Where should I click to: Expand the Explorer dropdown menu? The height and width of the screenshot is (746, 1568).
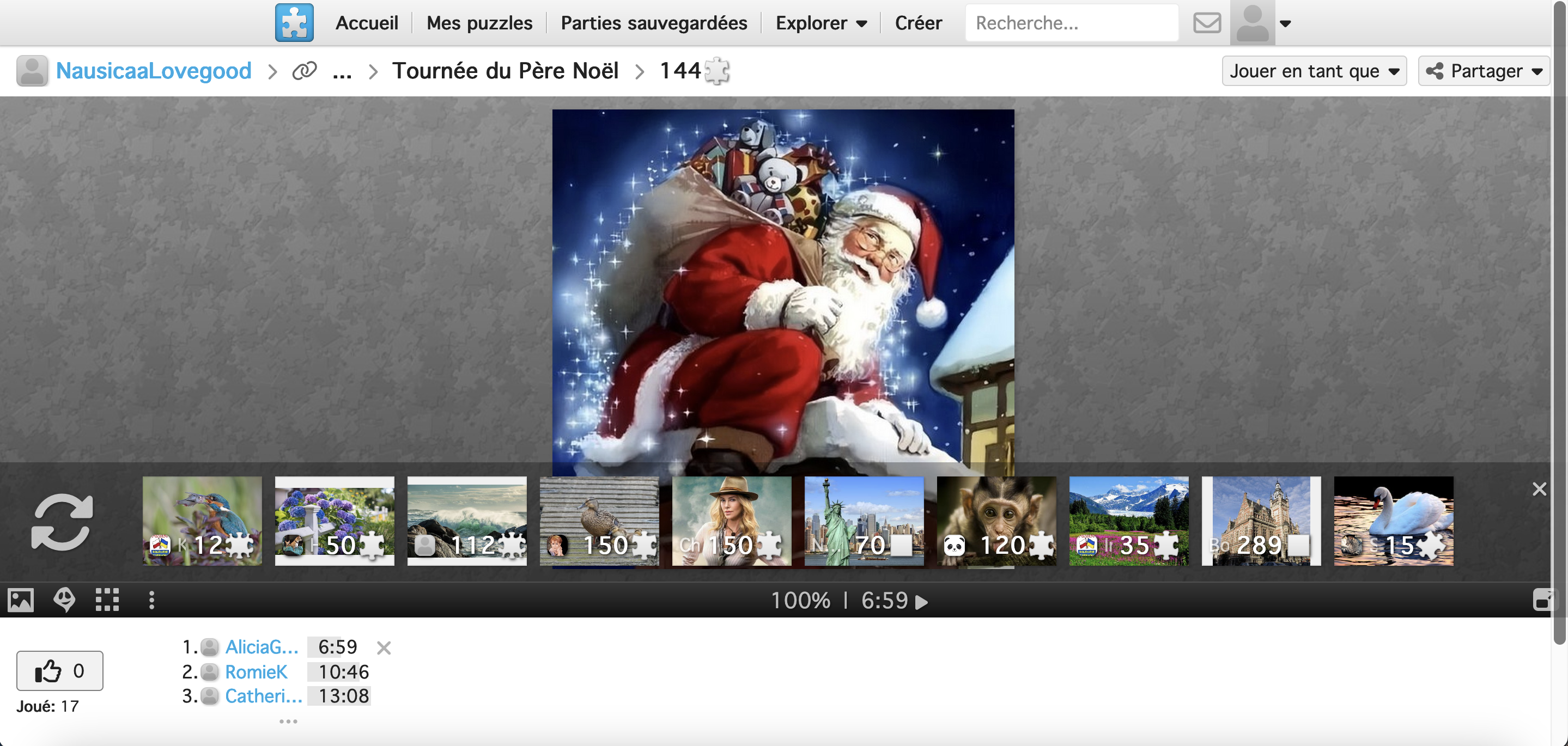(x=821, y=23)
